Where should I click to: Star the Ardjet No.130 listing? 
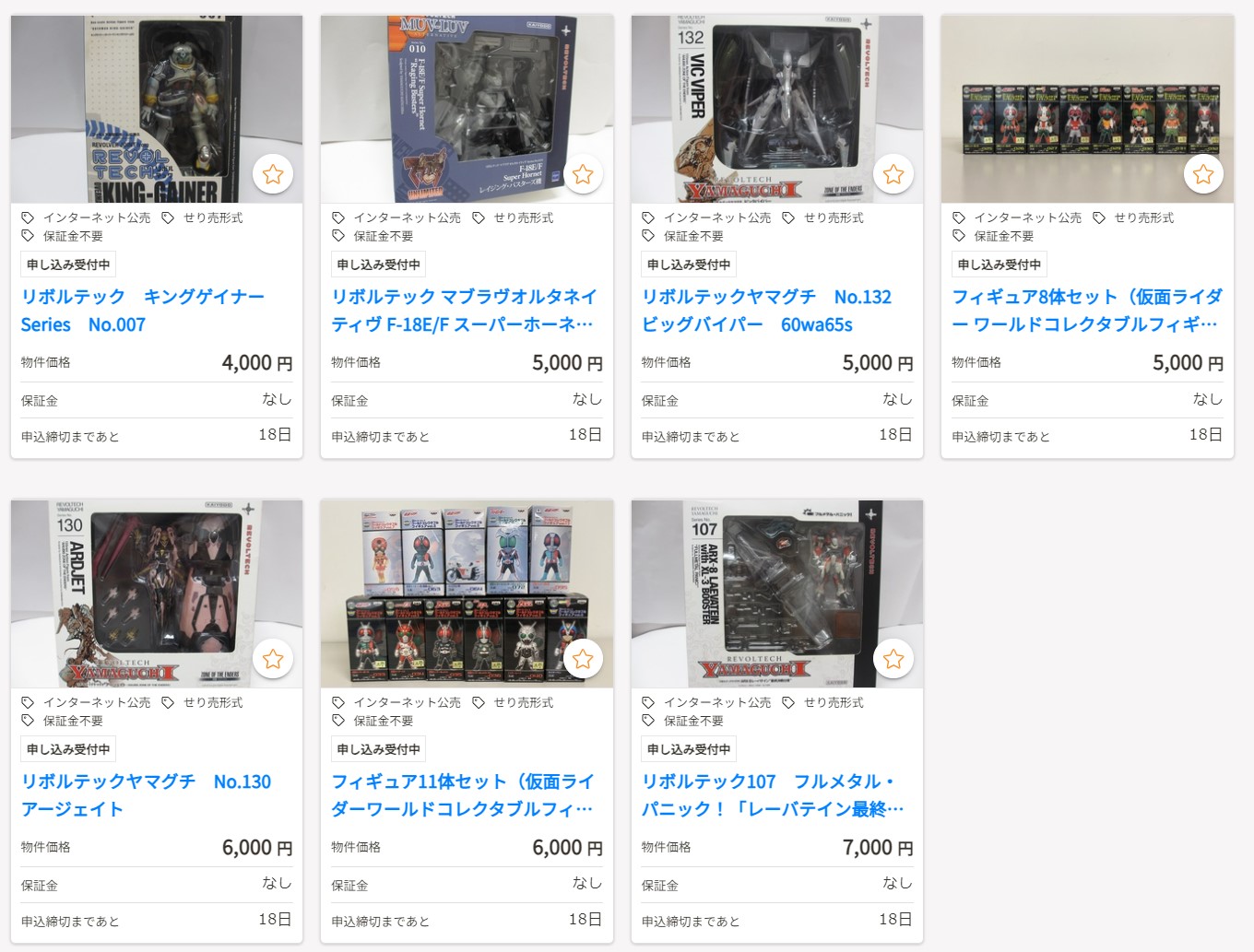(x=273, y=659)
